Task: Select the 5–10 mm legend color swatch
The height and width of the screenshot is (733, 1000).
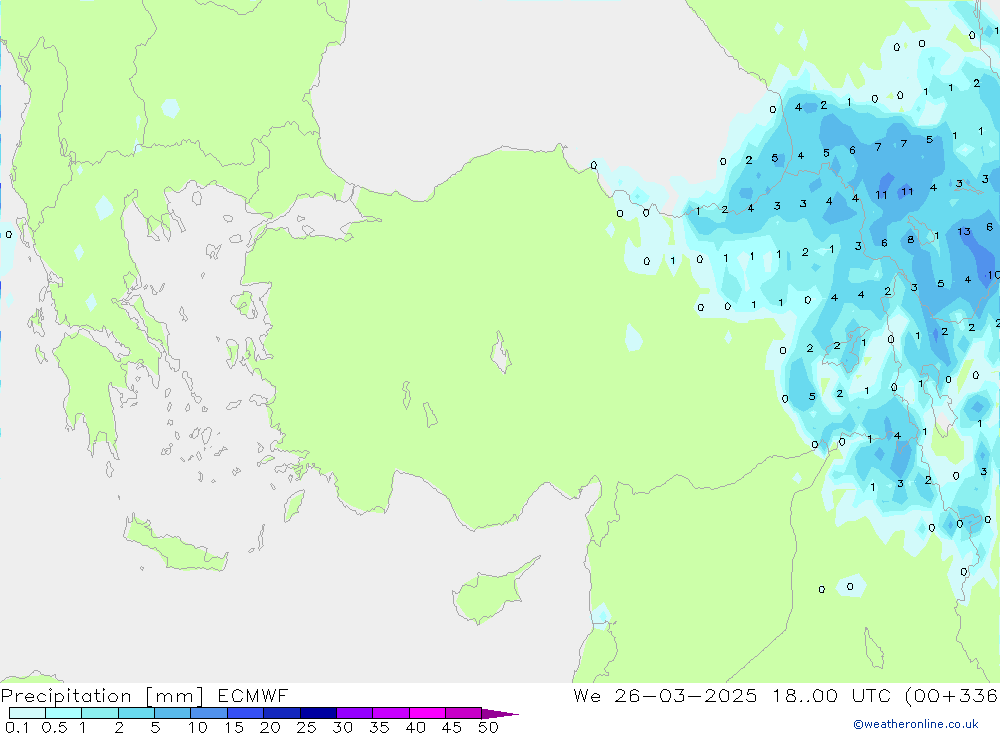Action: click(173, 713)
